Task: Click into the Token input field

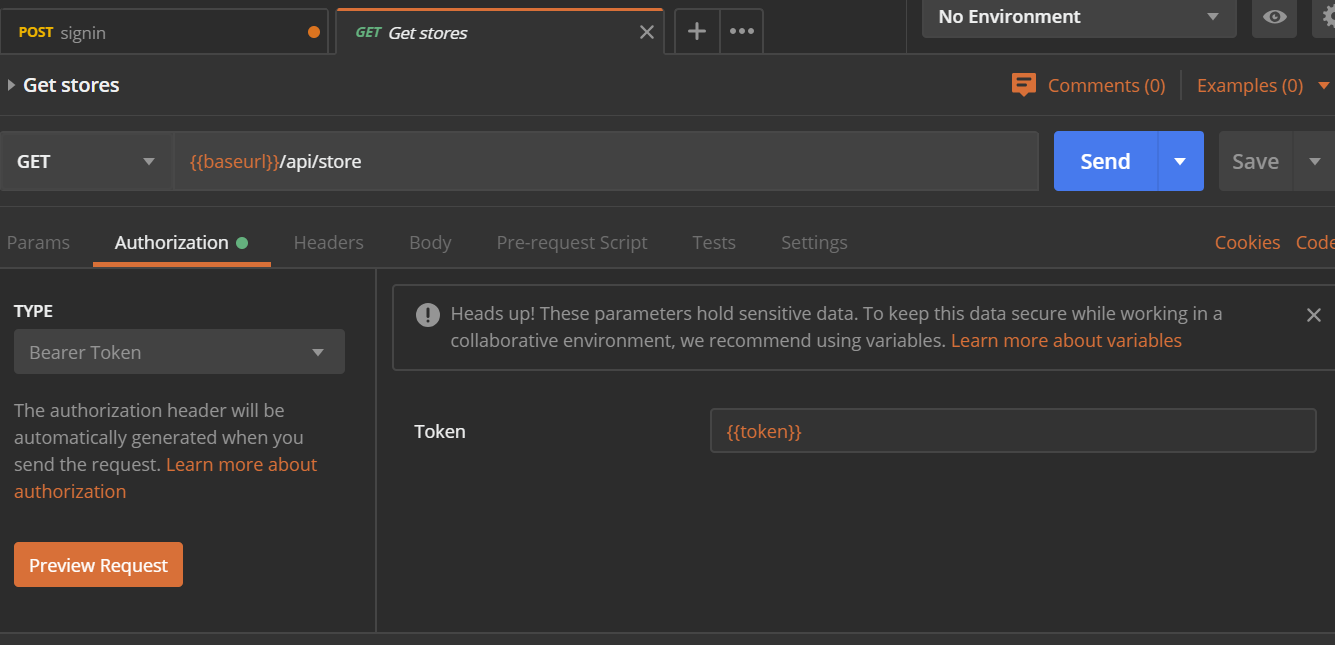Action: 1012,431
